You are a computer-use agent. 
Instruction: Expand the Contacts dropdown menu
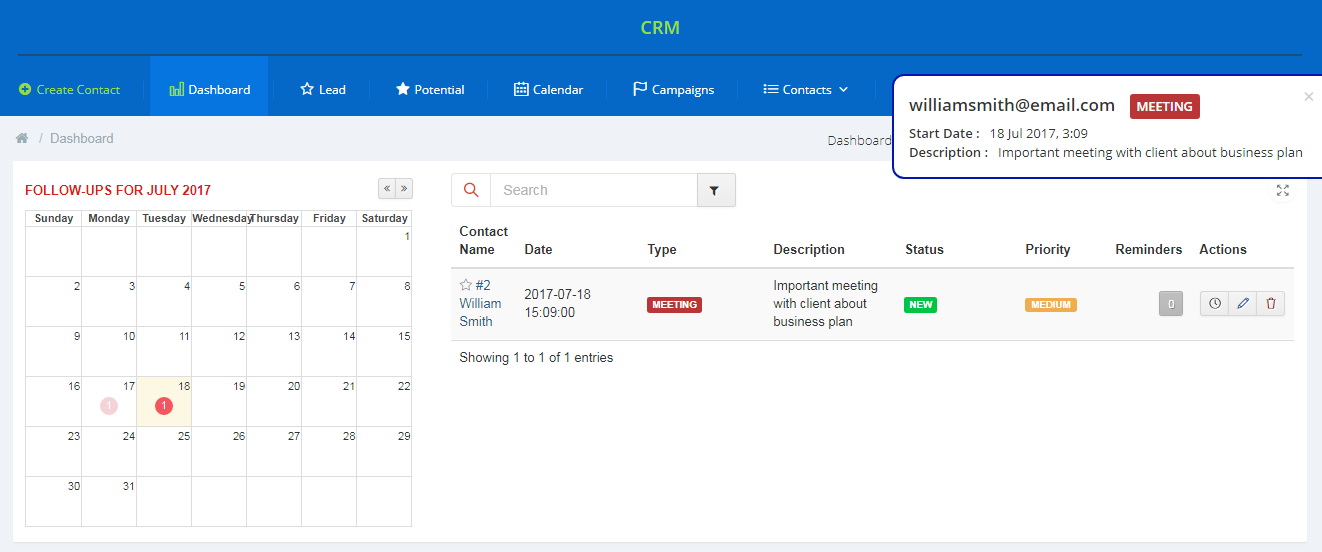pyautogui.click(x=806, y=89)
